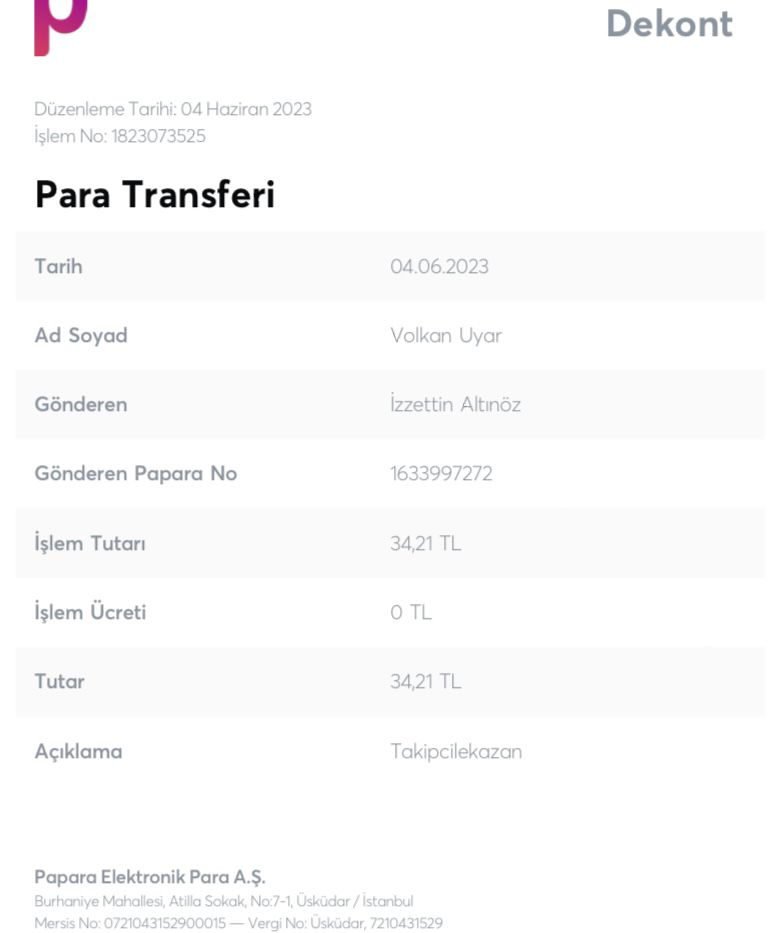Select the Açıklama value Takipcilekazan

click(x=456, y=751)
